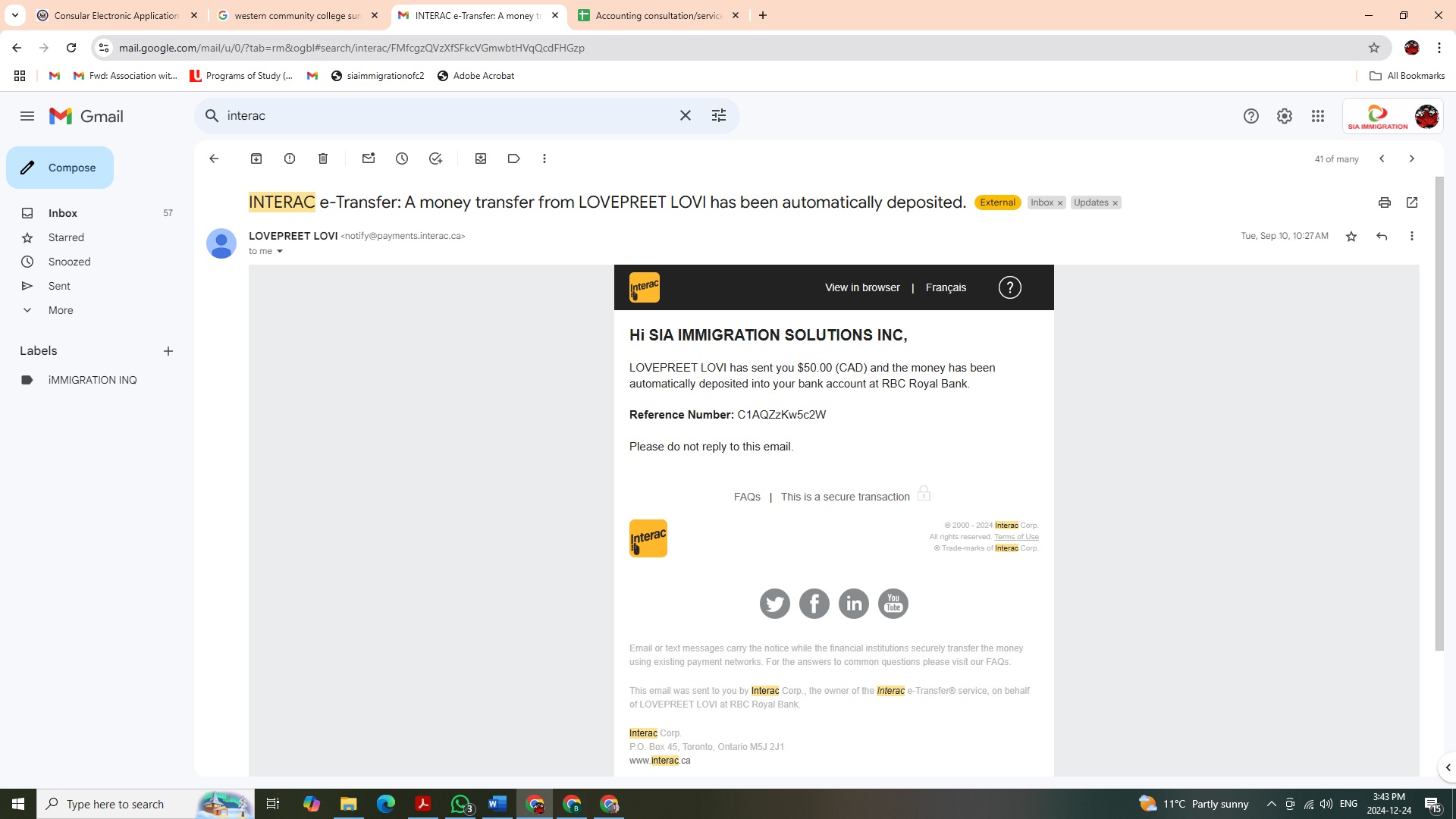Viewport: 1456px width, 819px height.
Task: Open File Explorer from the taskbar
Action: click(348, 804)
